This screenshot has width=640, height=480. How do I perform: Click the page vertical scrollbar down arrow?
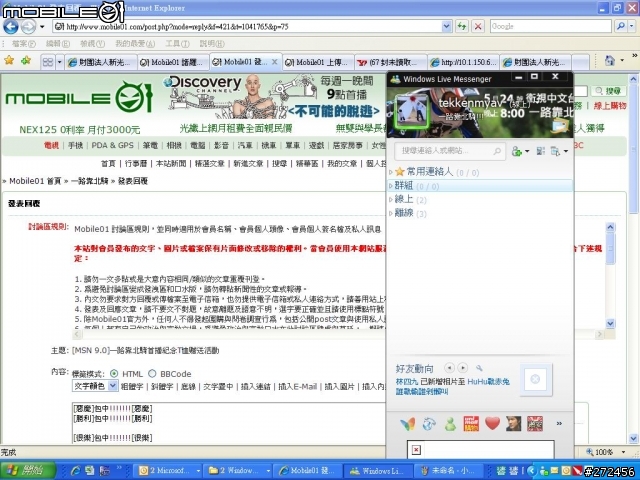633,439
